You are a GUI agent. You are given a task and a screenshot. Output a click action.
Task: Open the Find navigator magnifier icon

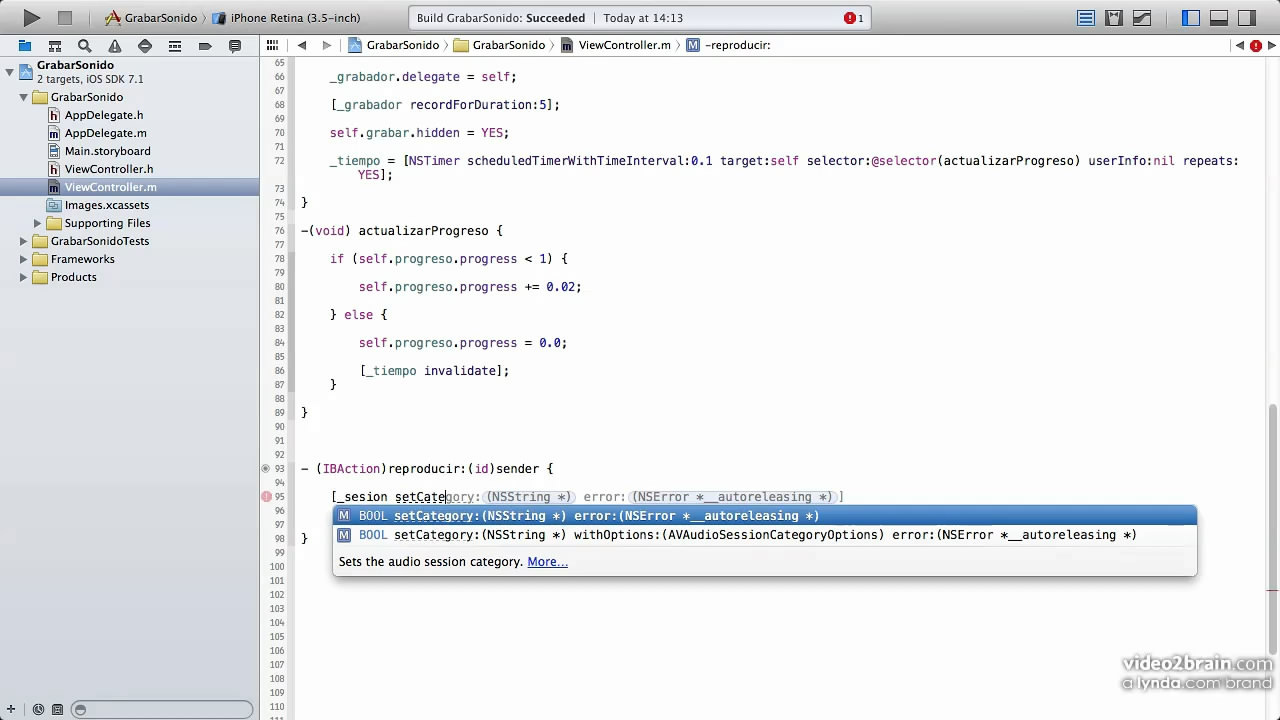pyautogui.click(x=85, y=46)
